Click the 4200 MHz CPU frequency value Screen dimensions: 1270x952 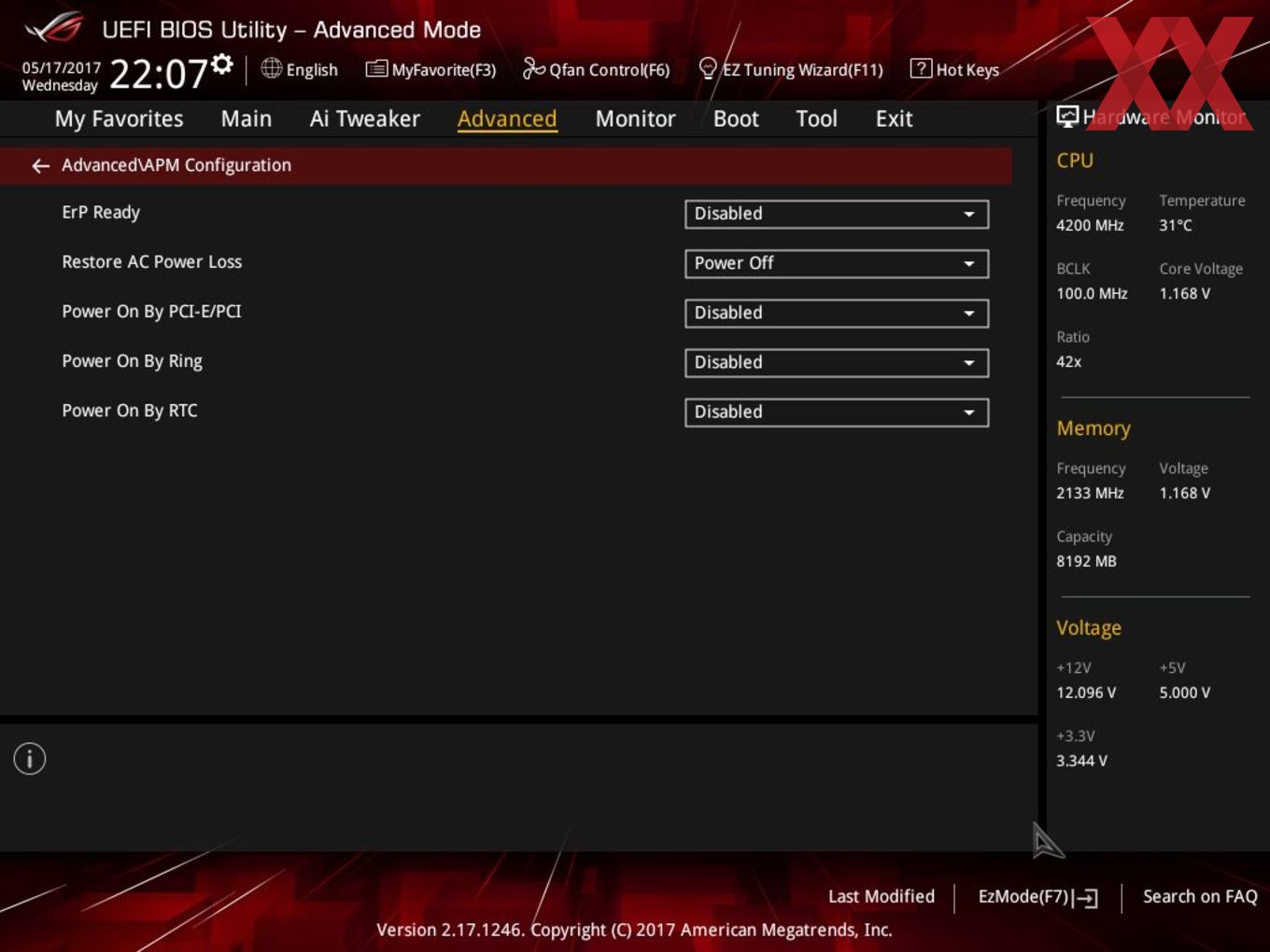coord(1090,225)
